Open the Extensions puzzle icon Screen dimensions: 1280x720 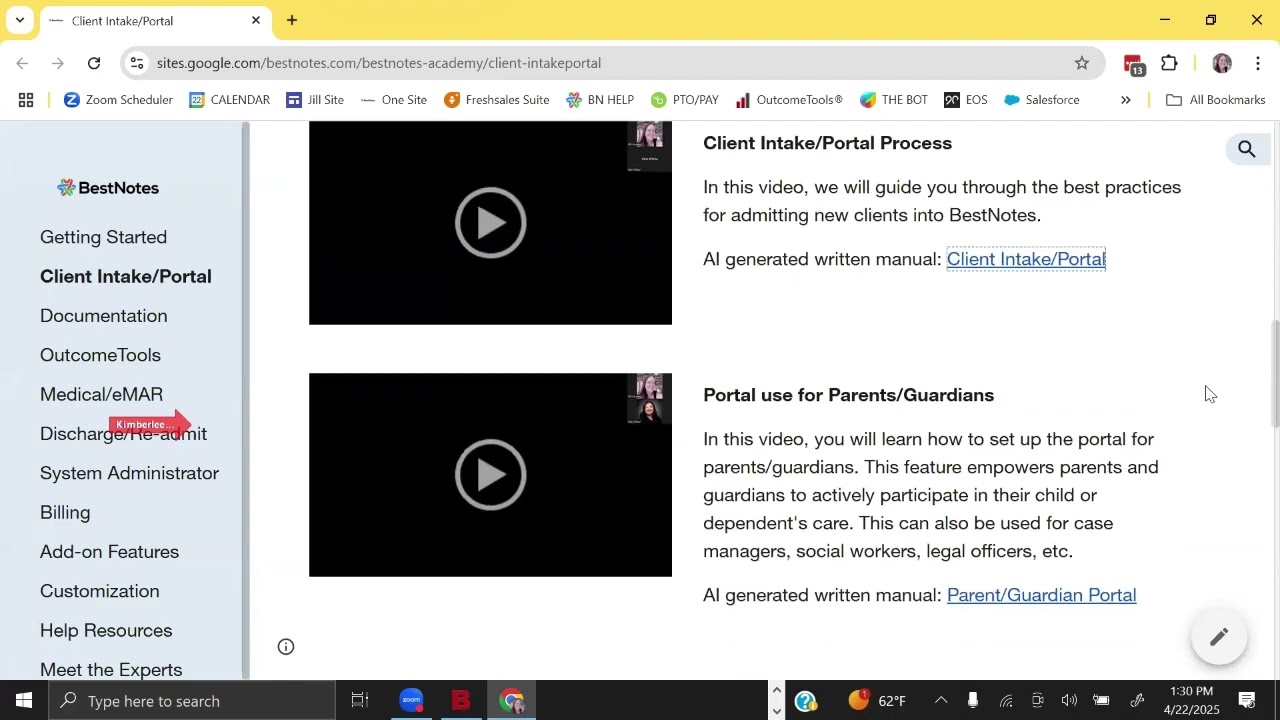click(1170, 63)
